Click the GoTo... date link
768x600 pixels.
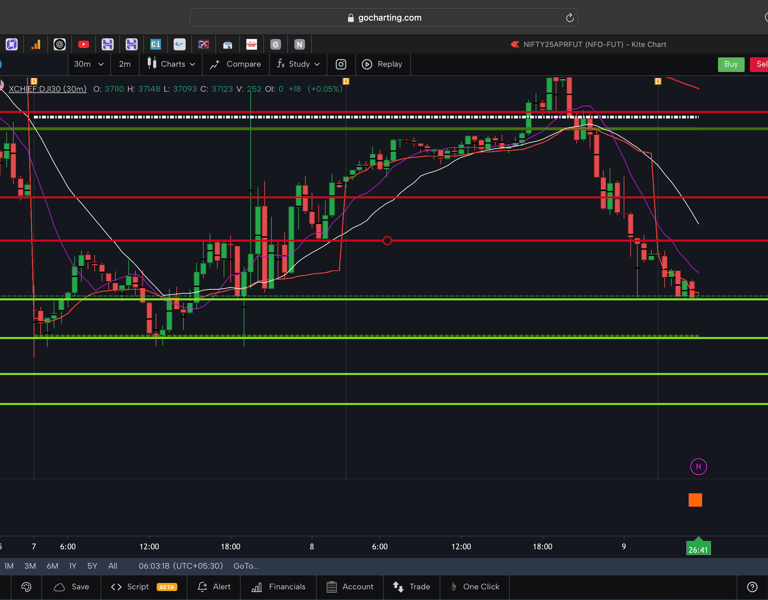click(246, 566)
